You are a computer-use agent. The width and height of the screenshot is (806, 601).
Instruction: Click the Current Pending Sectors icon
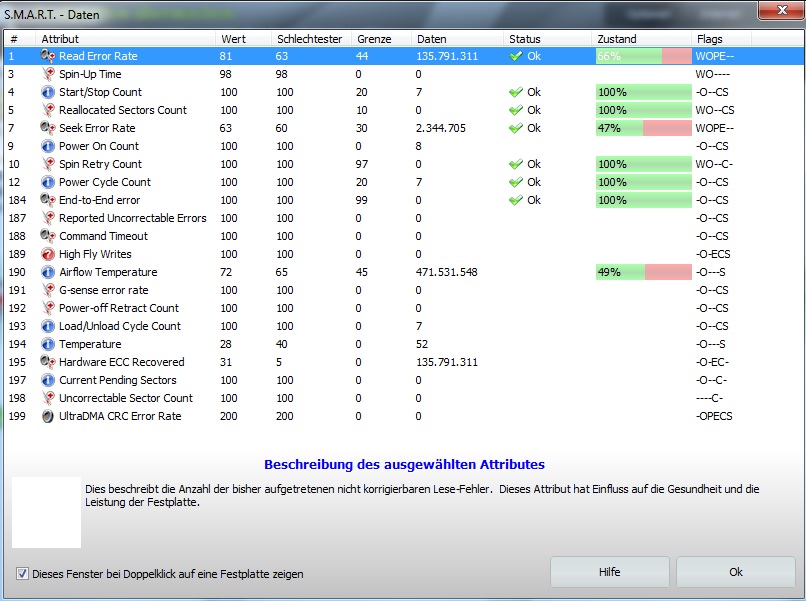[x=48, y=380]
